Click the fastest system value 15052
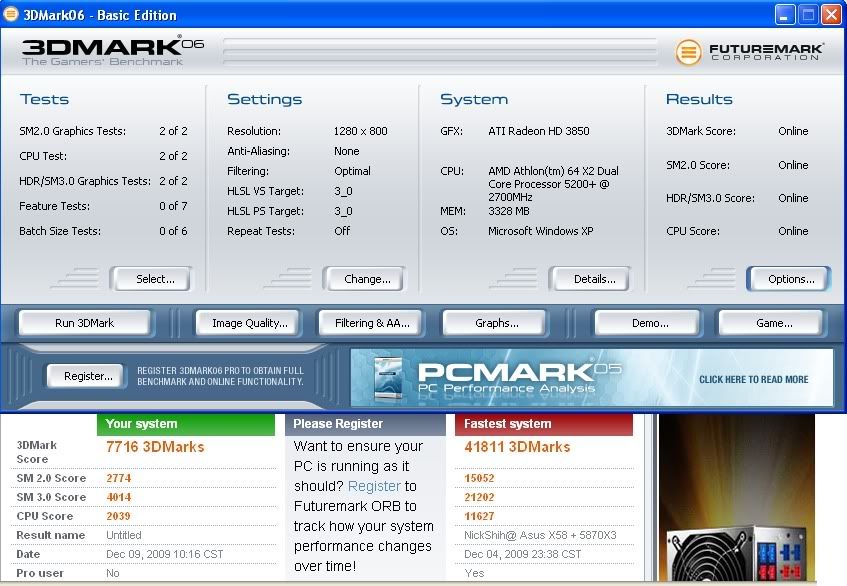Image resolution: width=847 pixels, height=586 pixels. coord(479,478)
